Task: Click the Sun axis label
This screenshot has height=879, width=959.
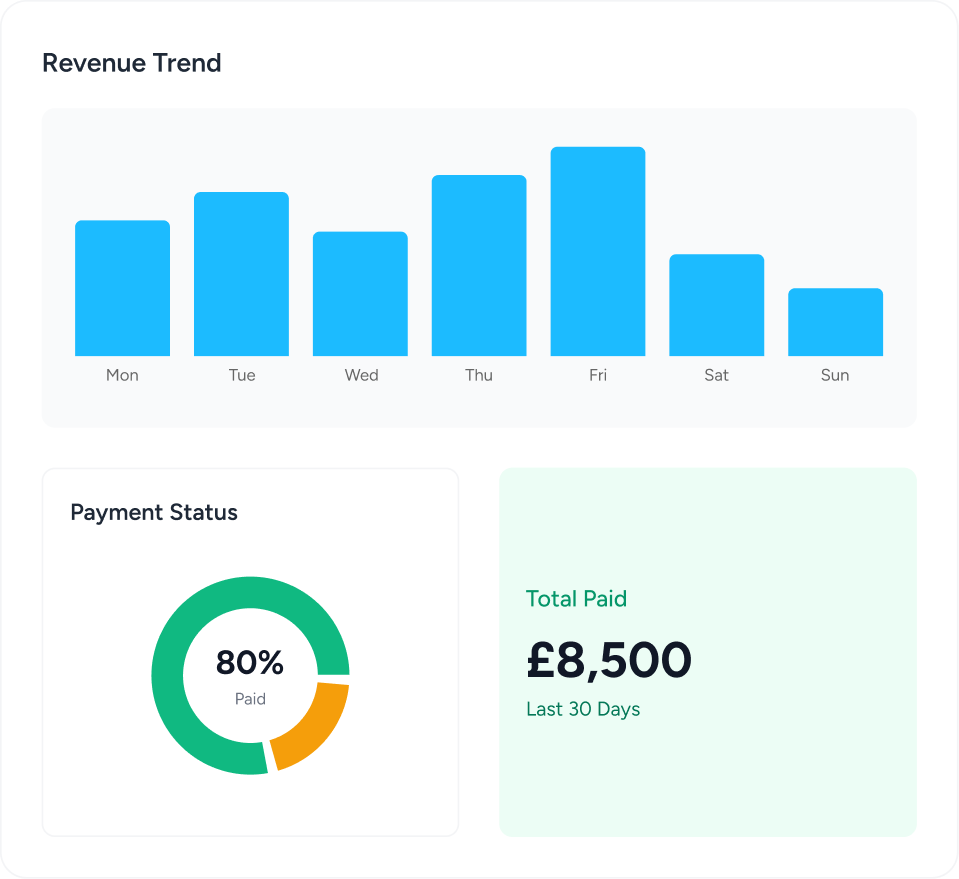Action: click(835, 375)
